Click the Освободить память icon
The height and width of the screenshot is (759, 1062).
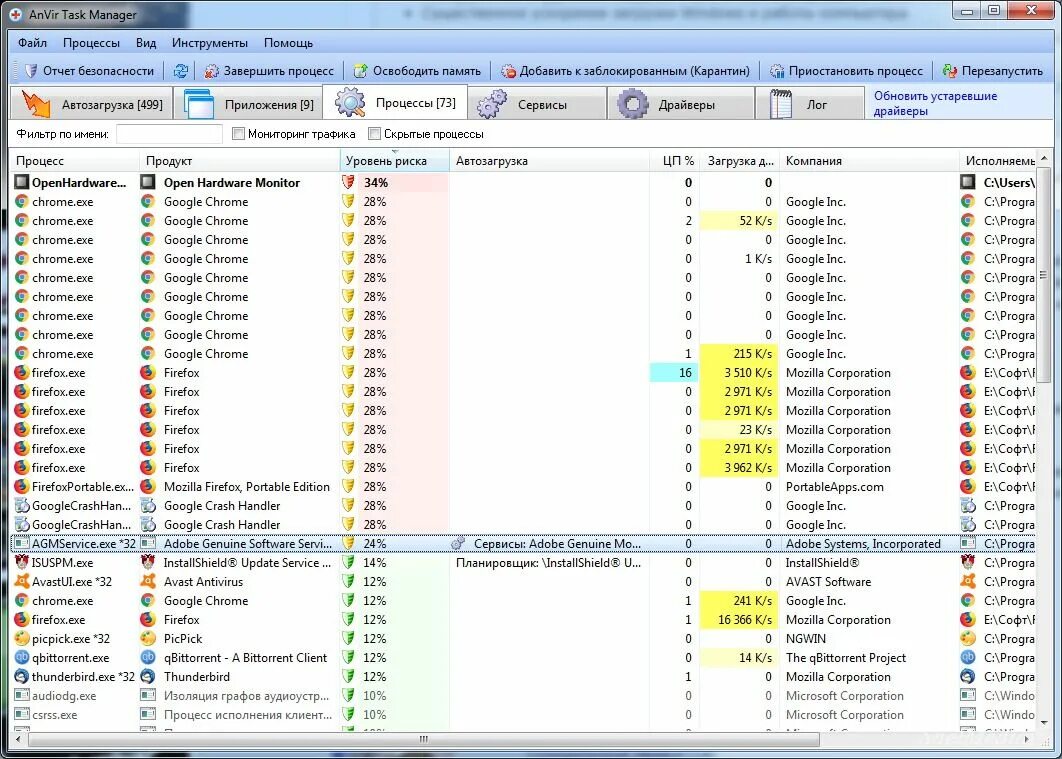(x=360, y=70)
